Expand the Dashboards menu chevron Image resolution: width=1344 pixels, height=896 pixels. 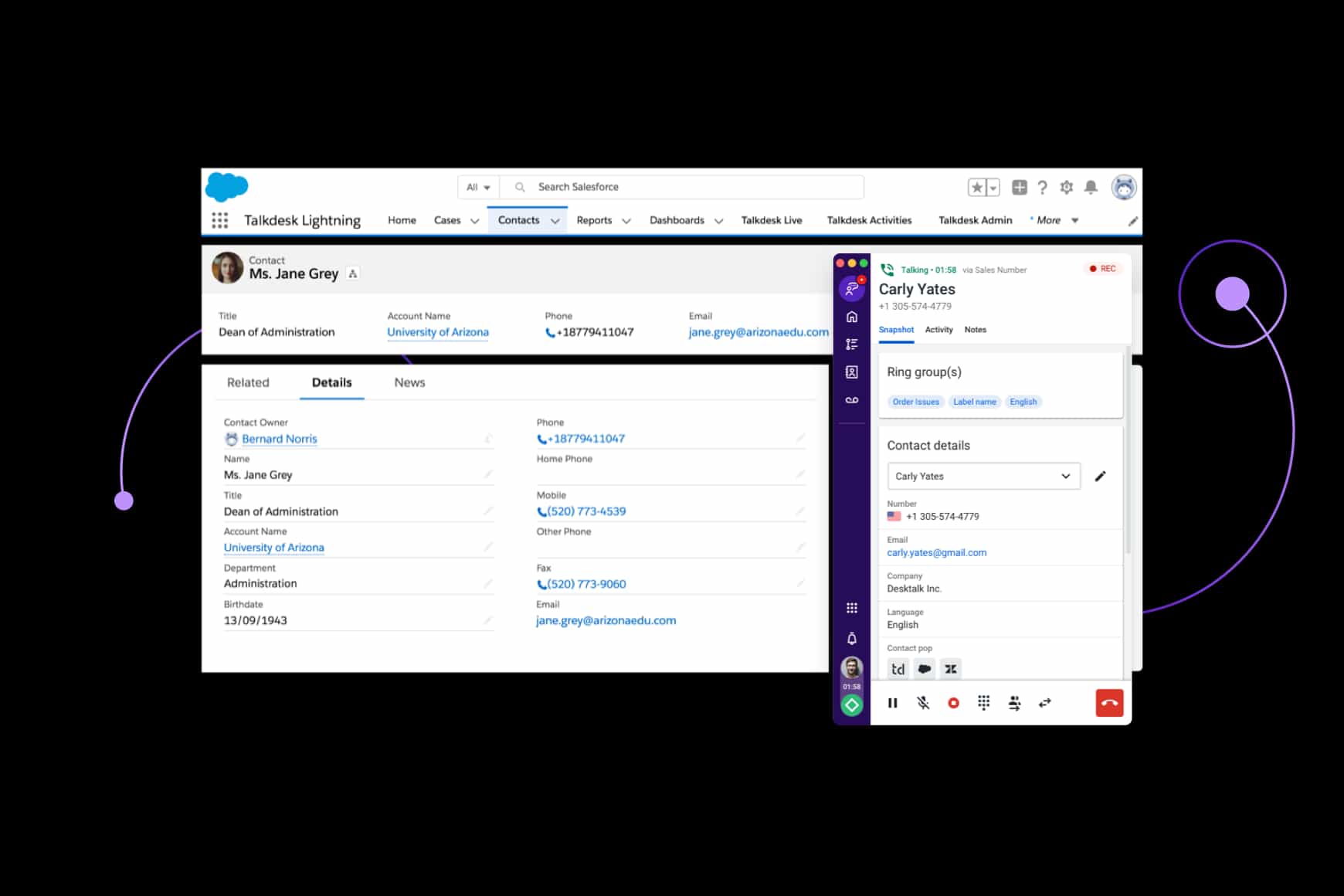[x=718, y=221]
